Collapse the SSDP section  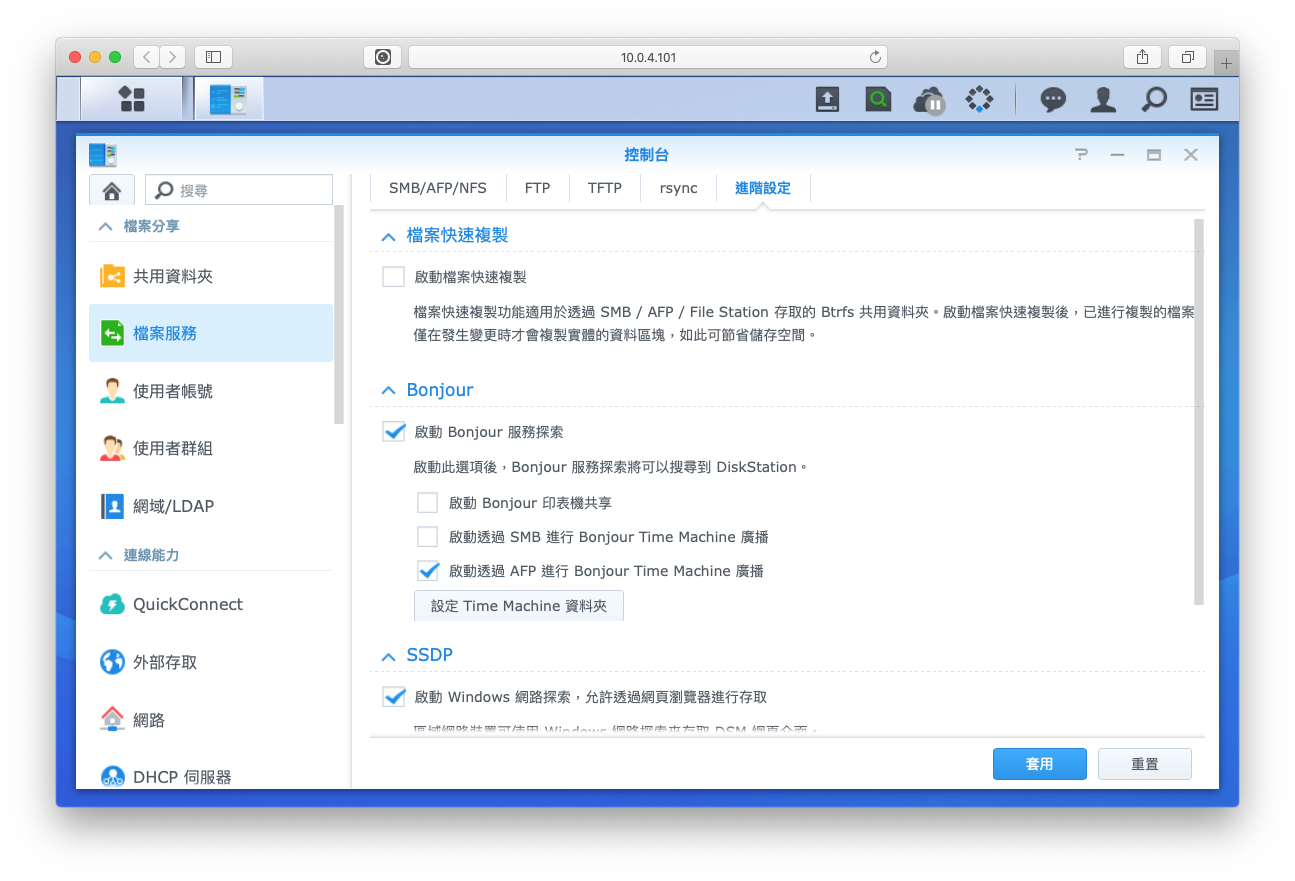click(388, 656)
